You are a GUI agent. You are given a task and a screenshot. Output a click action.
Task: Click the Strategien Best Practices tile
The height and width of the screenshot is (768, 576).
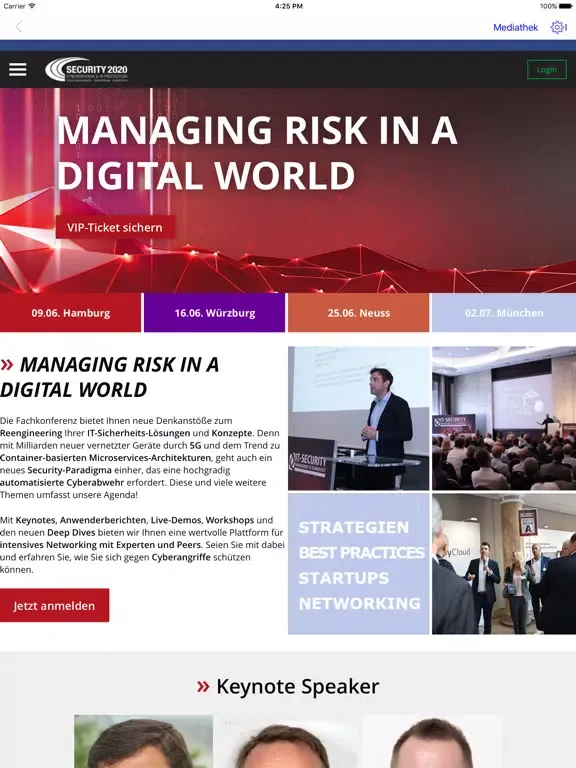[359, 564]
